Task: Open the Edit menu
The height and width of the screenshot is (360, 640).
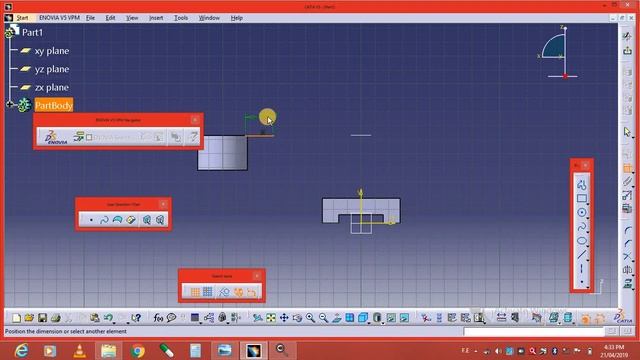Action: (x=110, y=18)
